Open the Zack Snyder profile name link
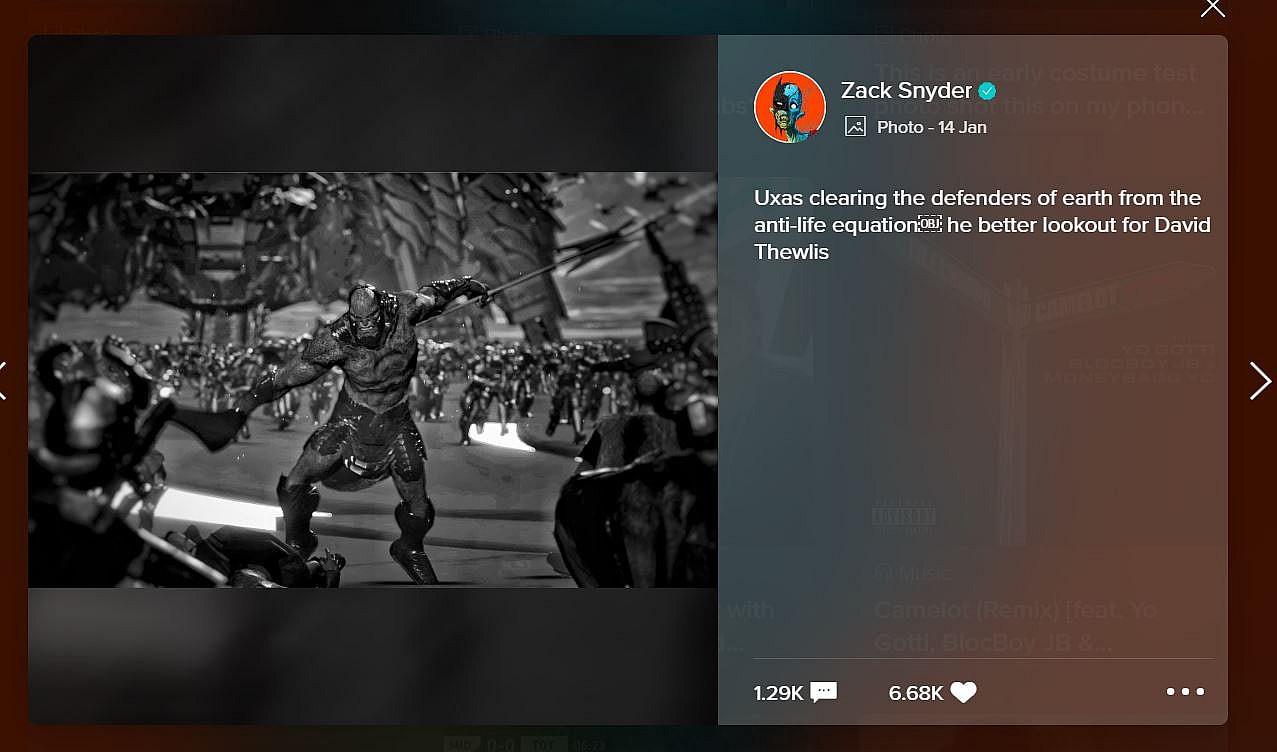Viewport: 1277px width, 752px height. coord(906,91)
